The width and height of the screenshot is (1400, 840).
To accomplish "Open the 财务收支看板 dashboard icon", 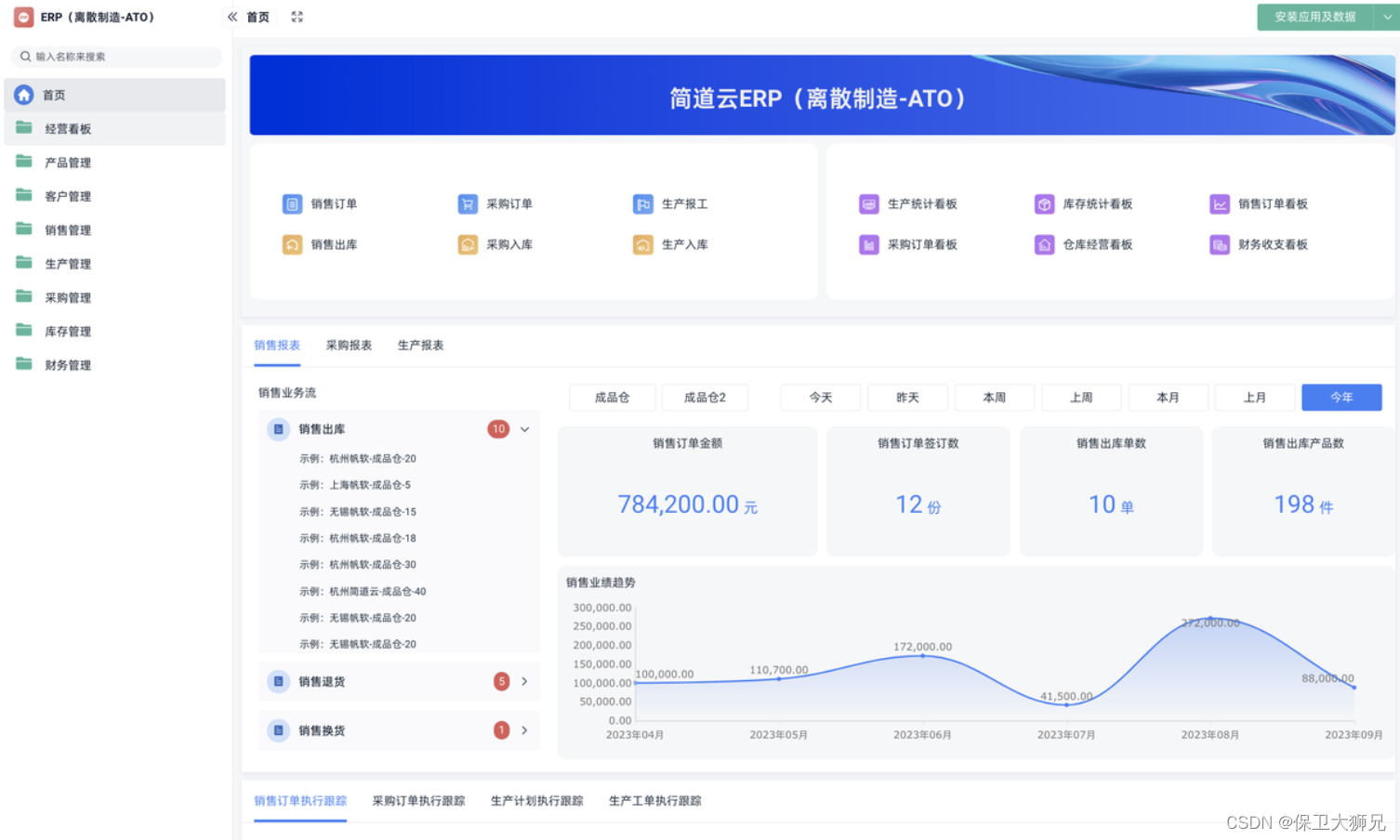I will [x=1260, y=244].
